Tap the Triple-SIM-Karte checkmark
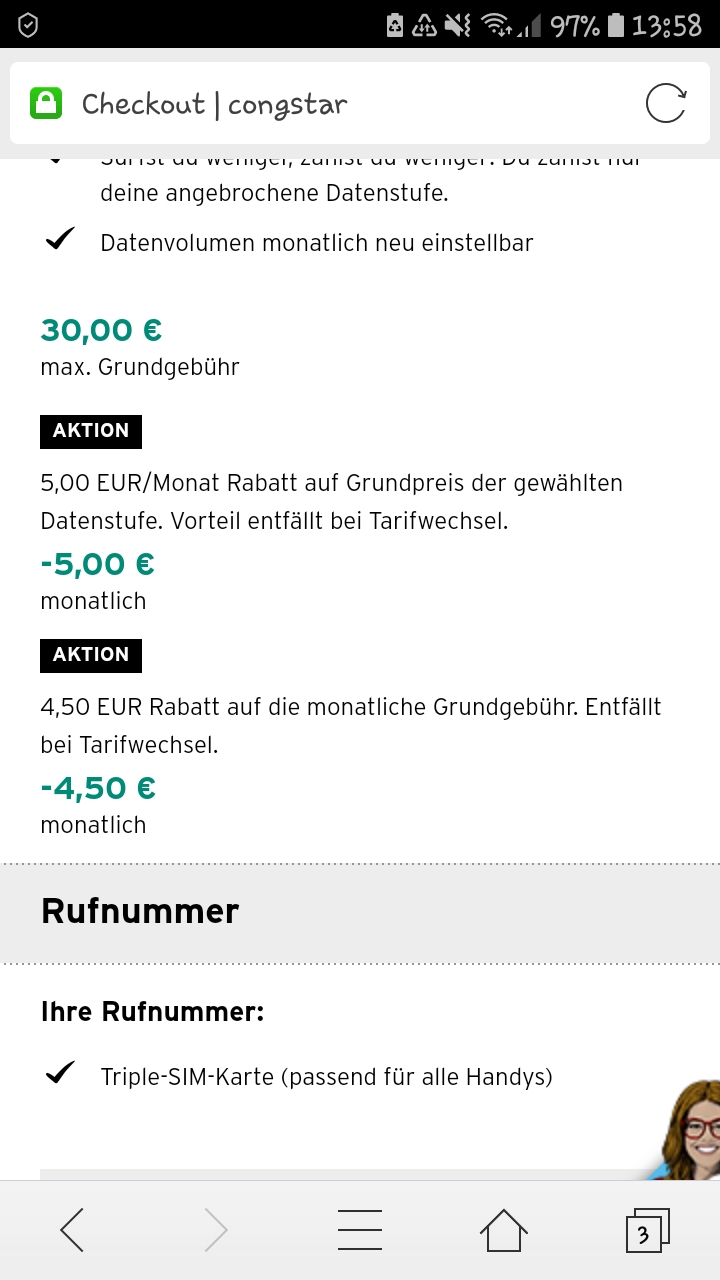 coord(60,1074)
